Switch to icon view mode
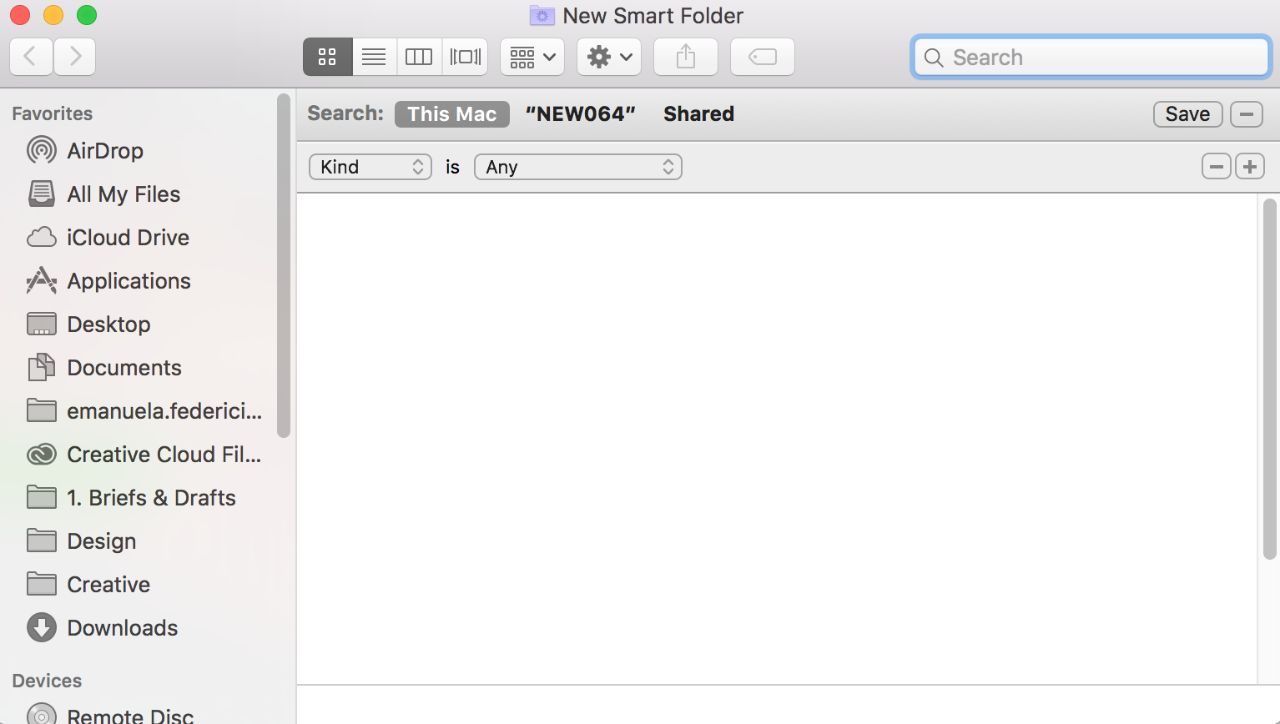Image resolution: width=1280 pixels, height=724 pixels. tap(327, 57)
